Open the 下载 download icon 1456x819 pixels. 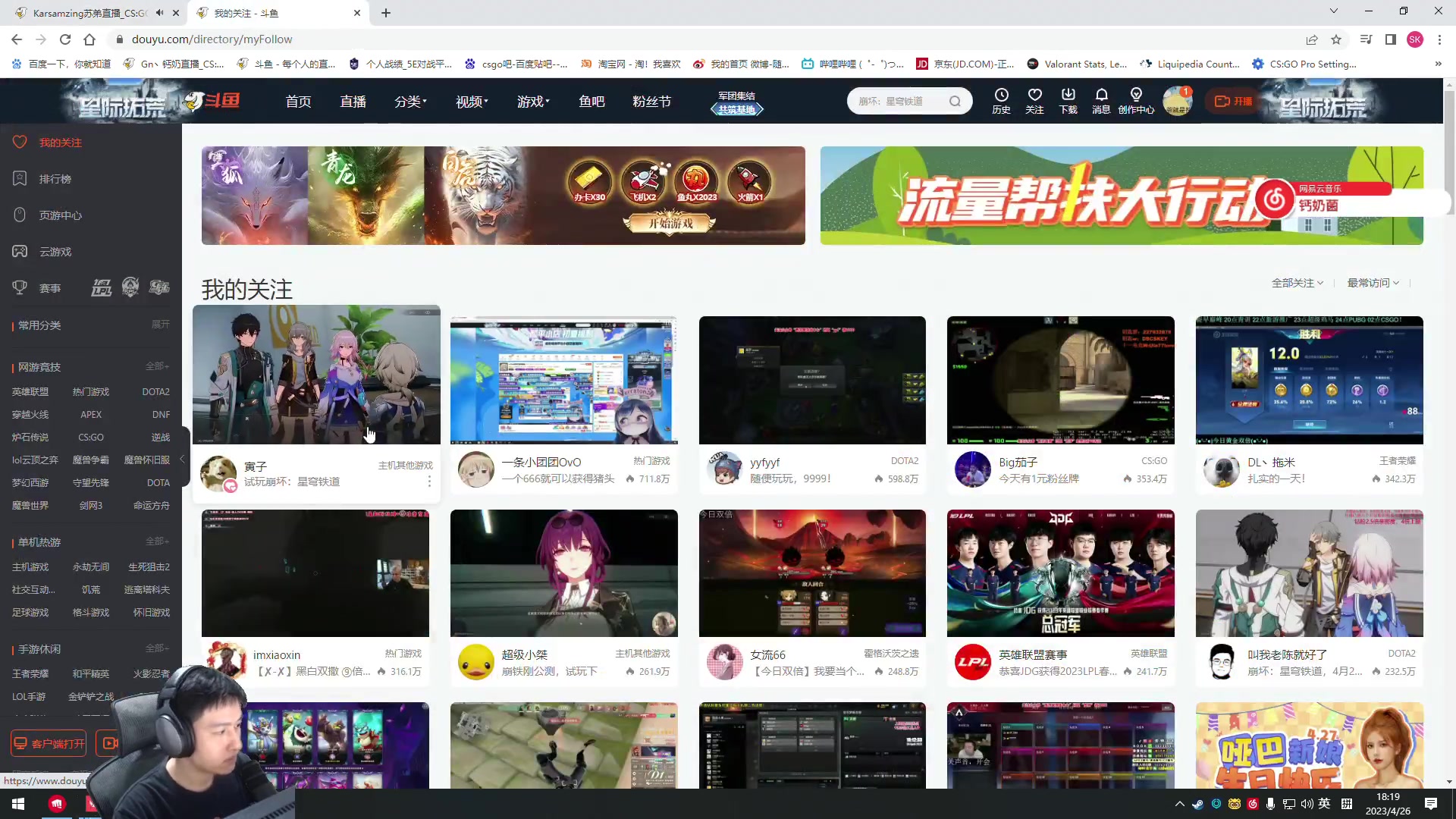(x=1068, y=101)
